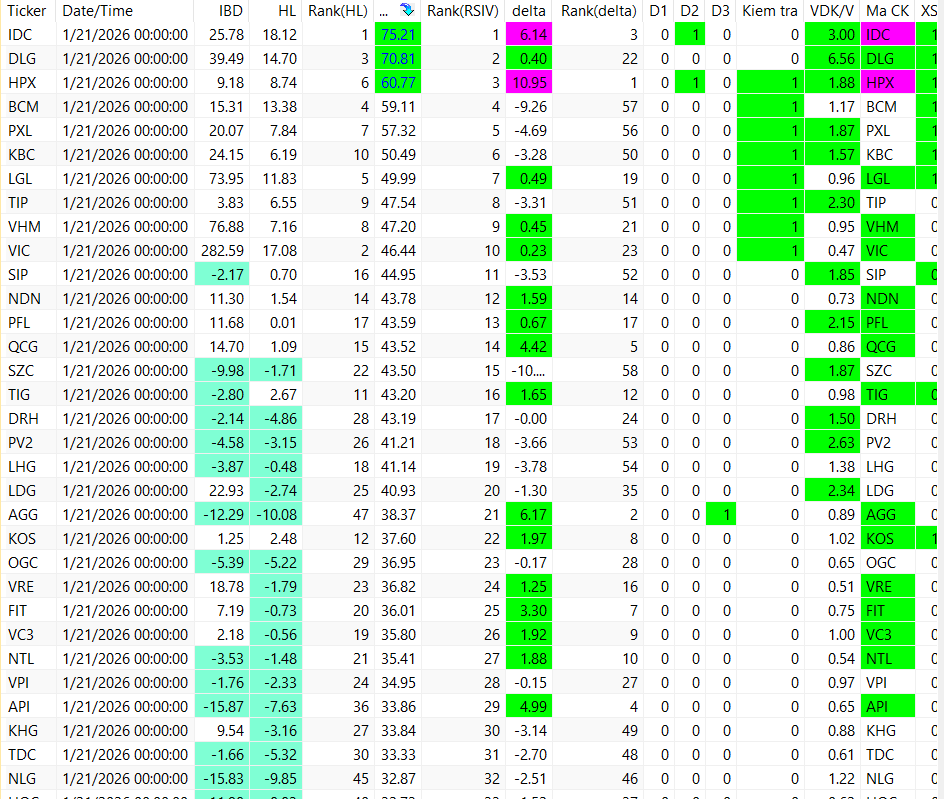Click the D3 column header
944x799 pixels.
click(x=721, y=11)
